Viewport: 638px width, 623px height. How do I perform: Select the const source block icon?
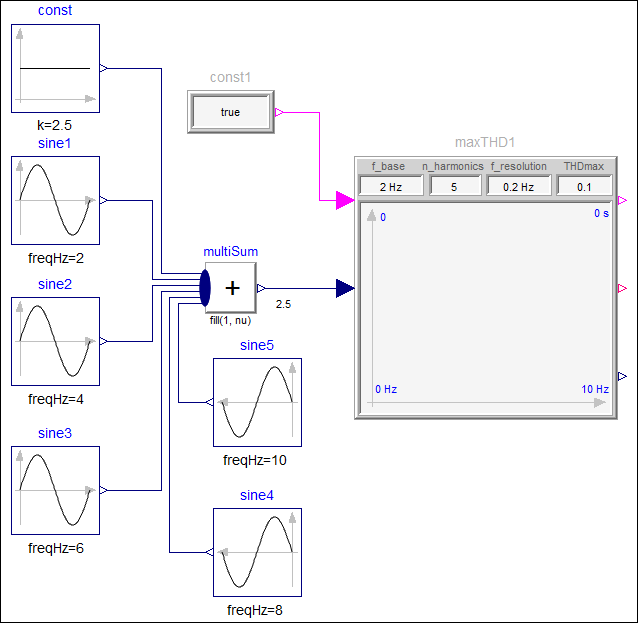(x=56, y=69)
